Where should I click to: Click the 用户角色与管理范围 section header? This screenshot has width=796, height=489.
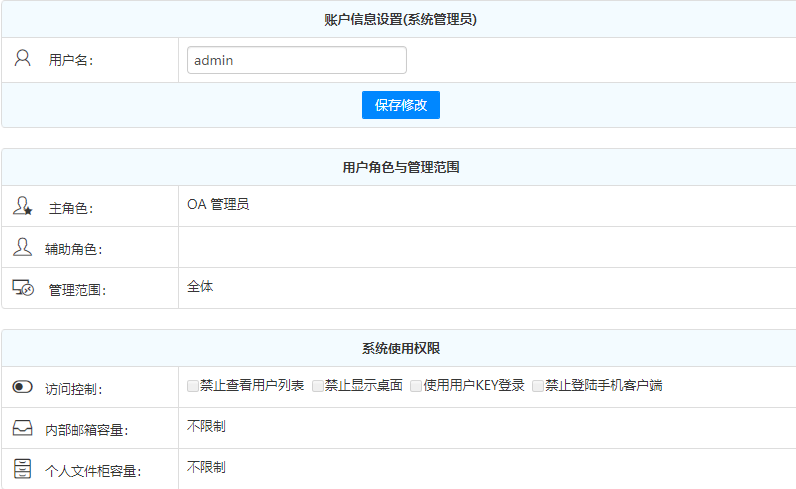400,167
